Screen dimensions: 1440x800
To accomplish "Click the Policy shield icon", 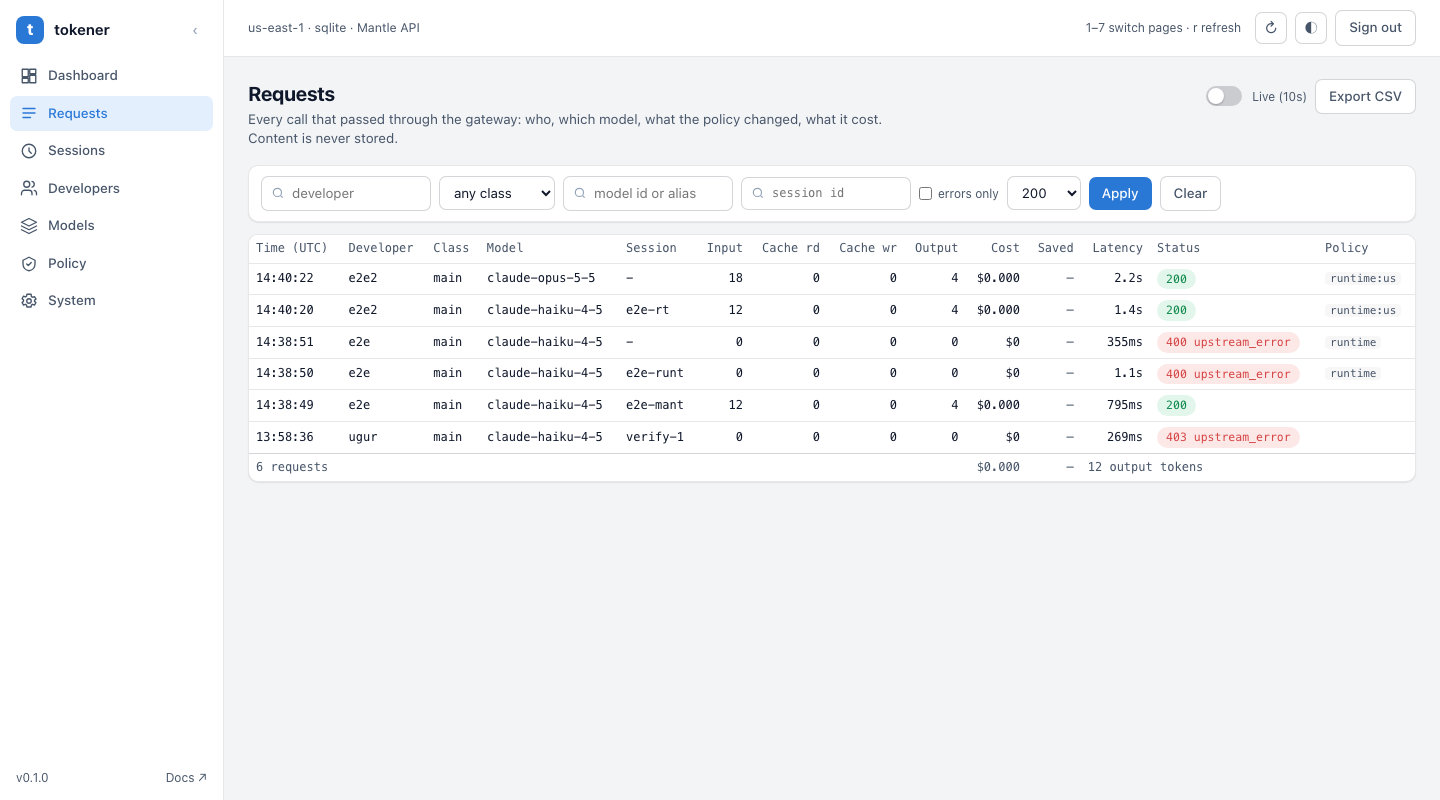I will [x=29, y=263].
